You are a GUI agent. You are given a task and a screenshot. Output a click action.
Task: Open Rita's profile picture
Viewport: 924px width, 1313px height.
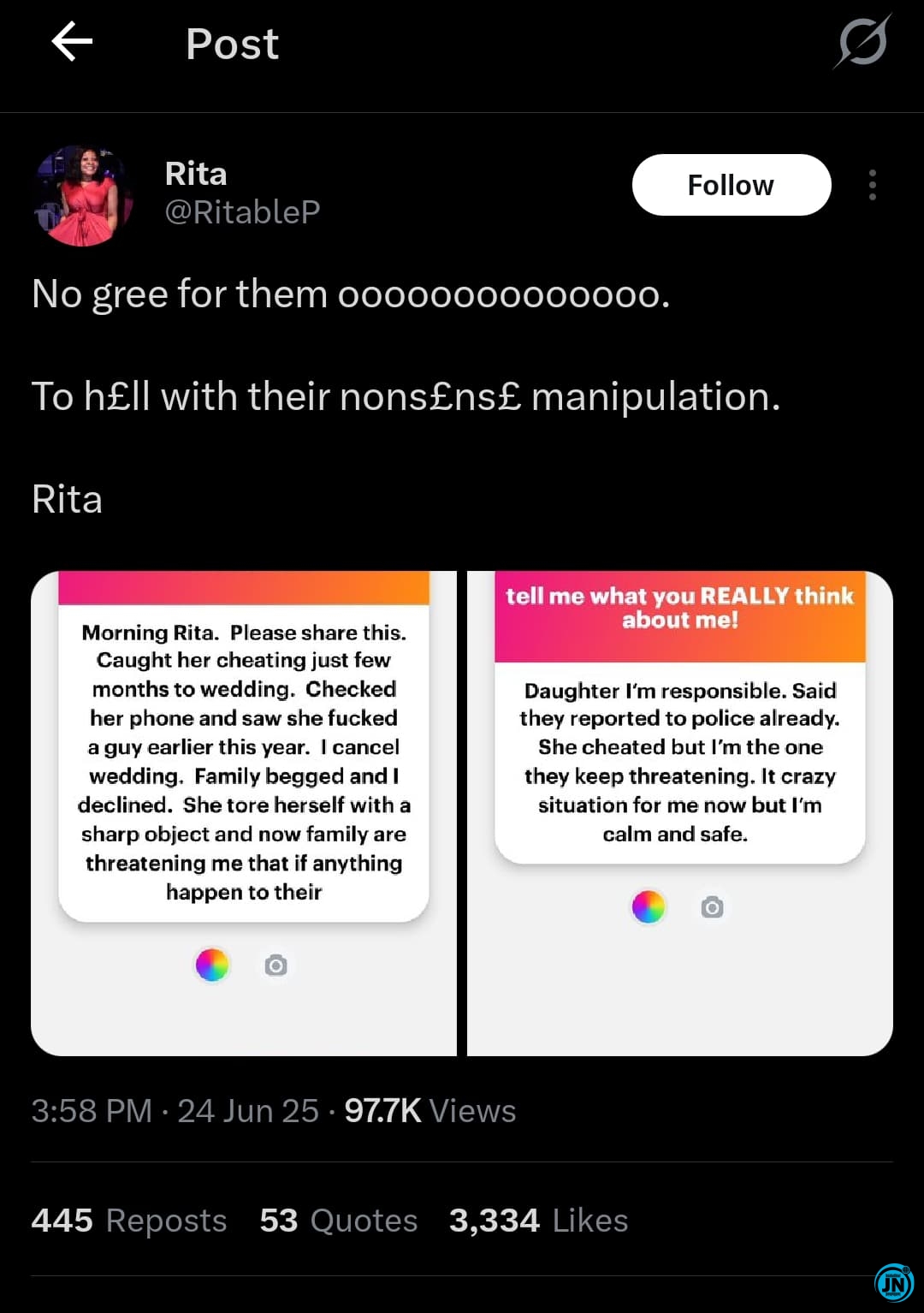(83, 195)
